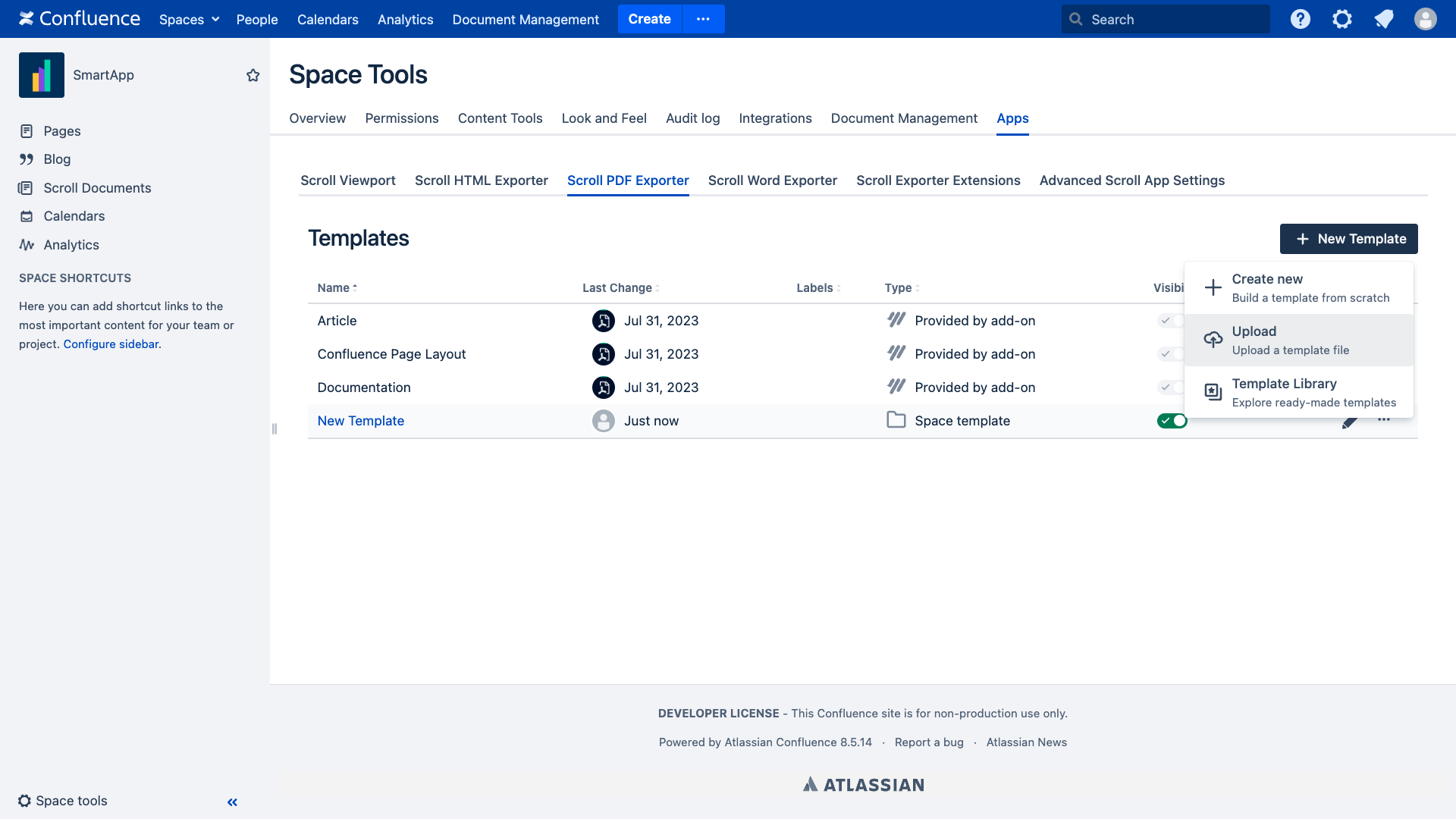Select Upload a template file option
Image resolution: width=1456 pixels, height=819 pixels.
(1298, 340)
